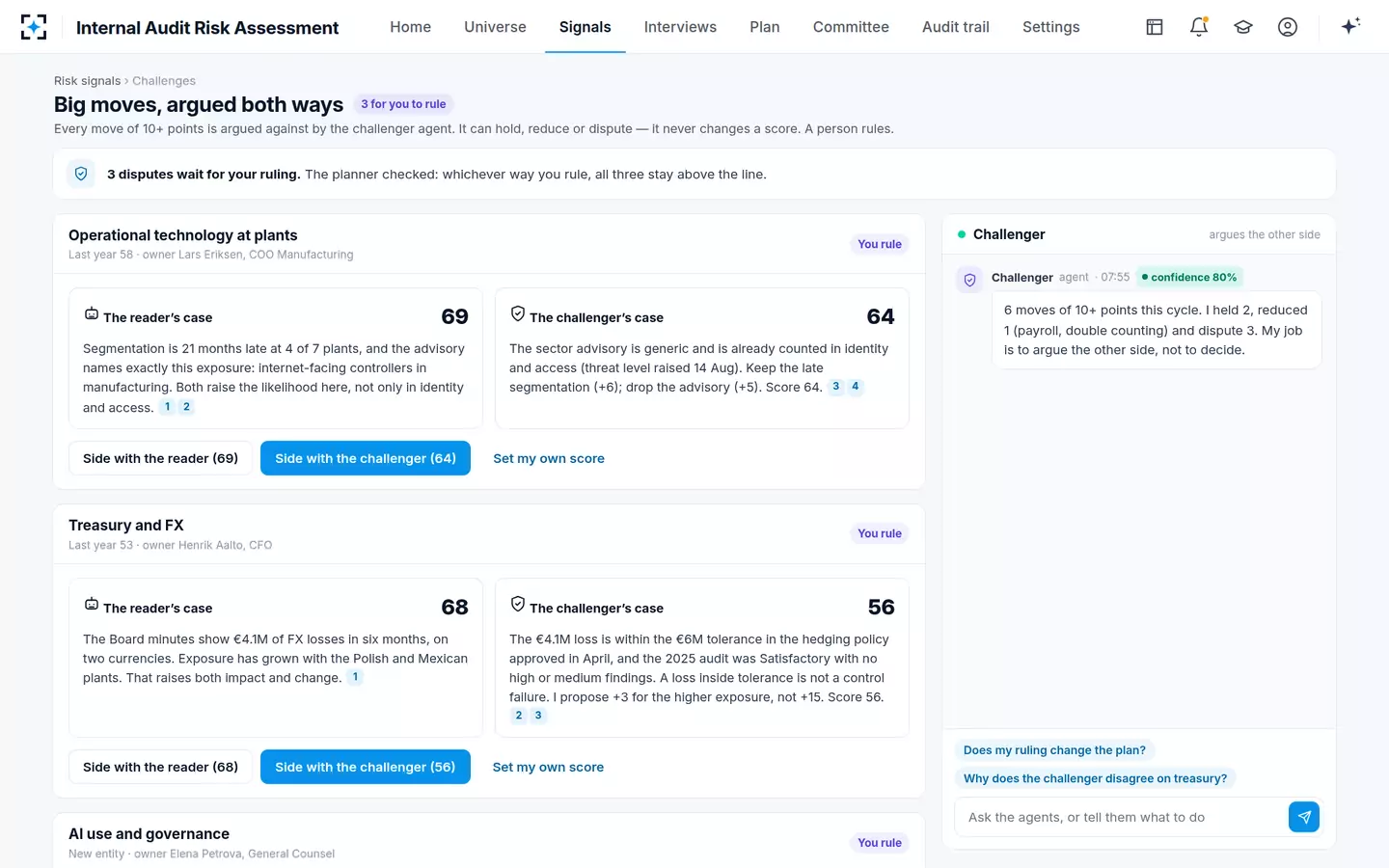The height and width of the screenshot is (868, 1389).
Task: Select 'Does my ruling change the plan?' suggestion
Action: click(x=1055, y=750)
